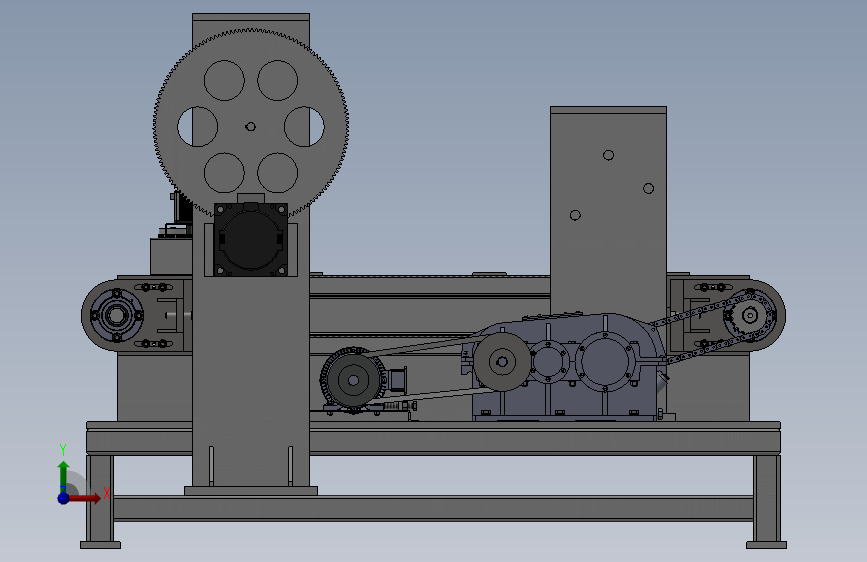Image resolution: width=867 pixels, height=562 pixels.
Task: Select the finned electric motor with belt pulley
Action: tap(353, 380)
